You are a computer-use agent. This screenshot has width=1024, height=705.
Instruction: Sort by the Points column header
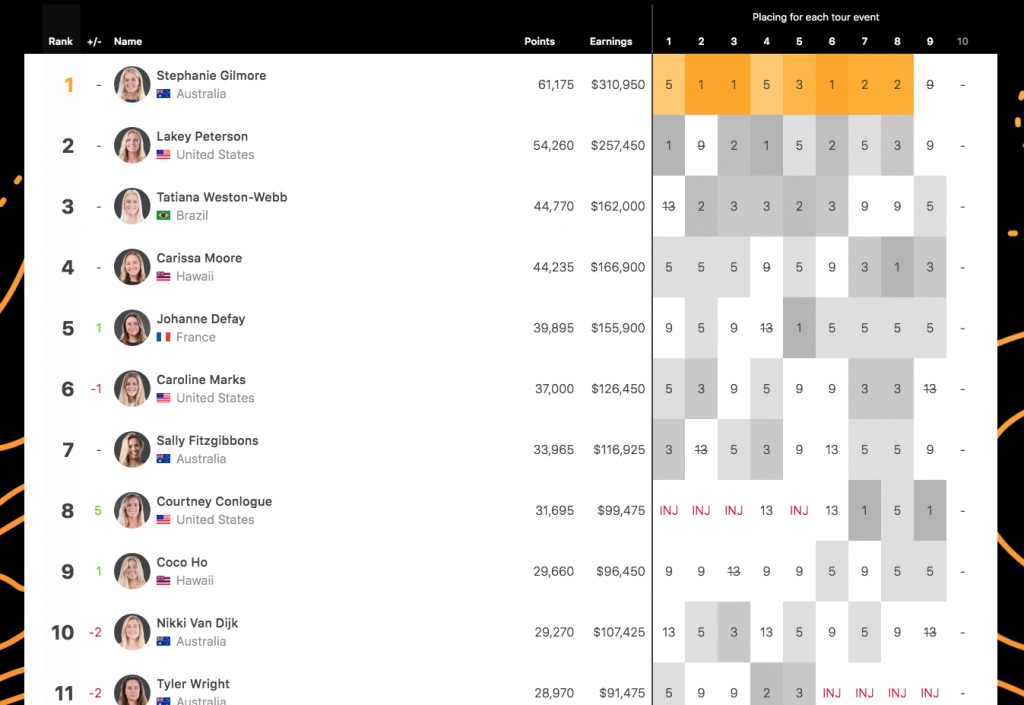(x=539, y=41)
